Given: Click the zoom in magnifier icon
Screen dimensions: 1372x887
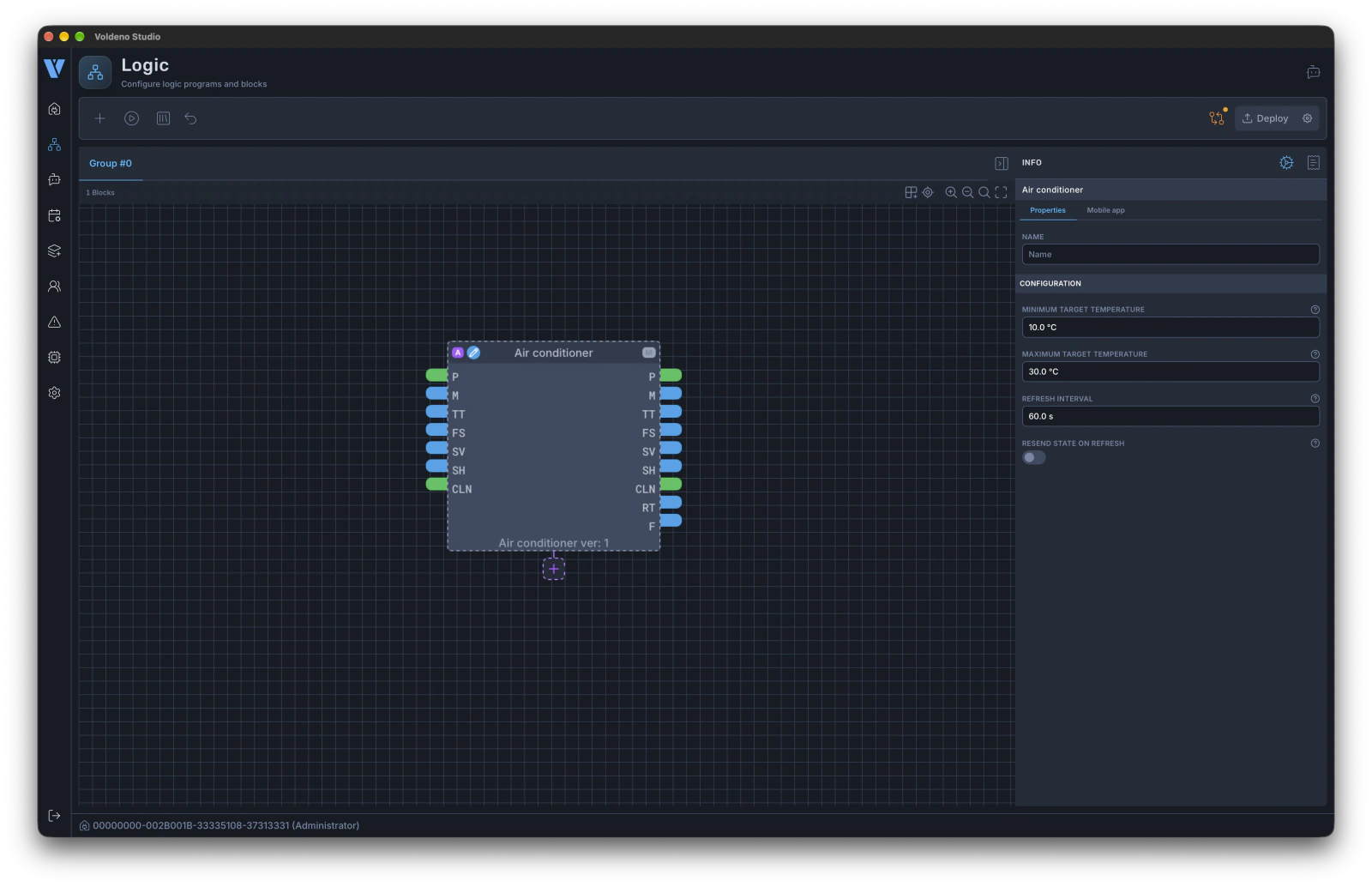Looking at the screenshot, I should (x=951, y=192).
